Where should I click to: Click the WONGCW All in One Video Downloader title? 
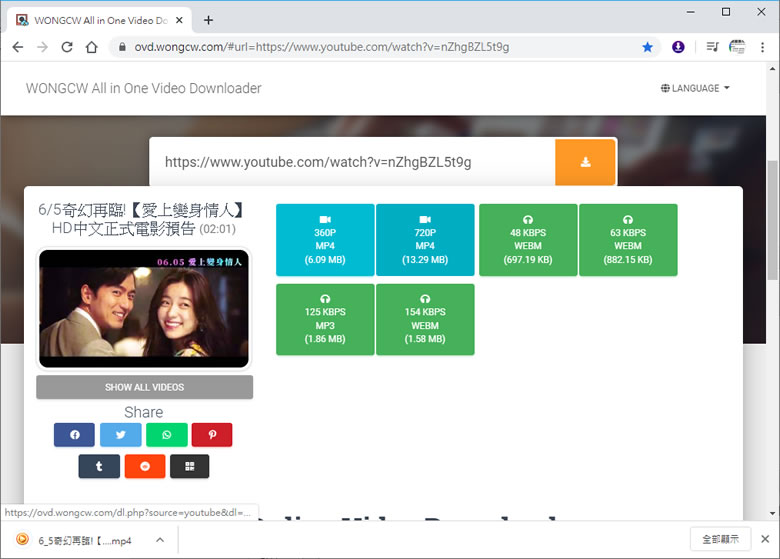[x=143, y=88]
